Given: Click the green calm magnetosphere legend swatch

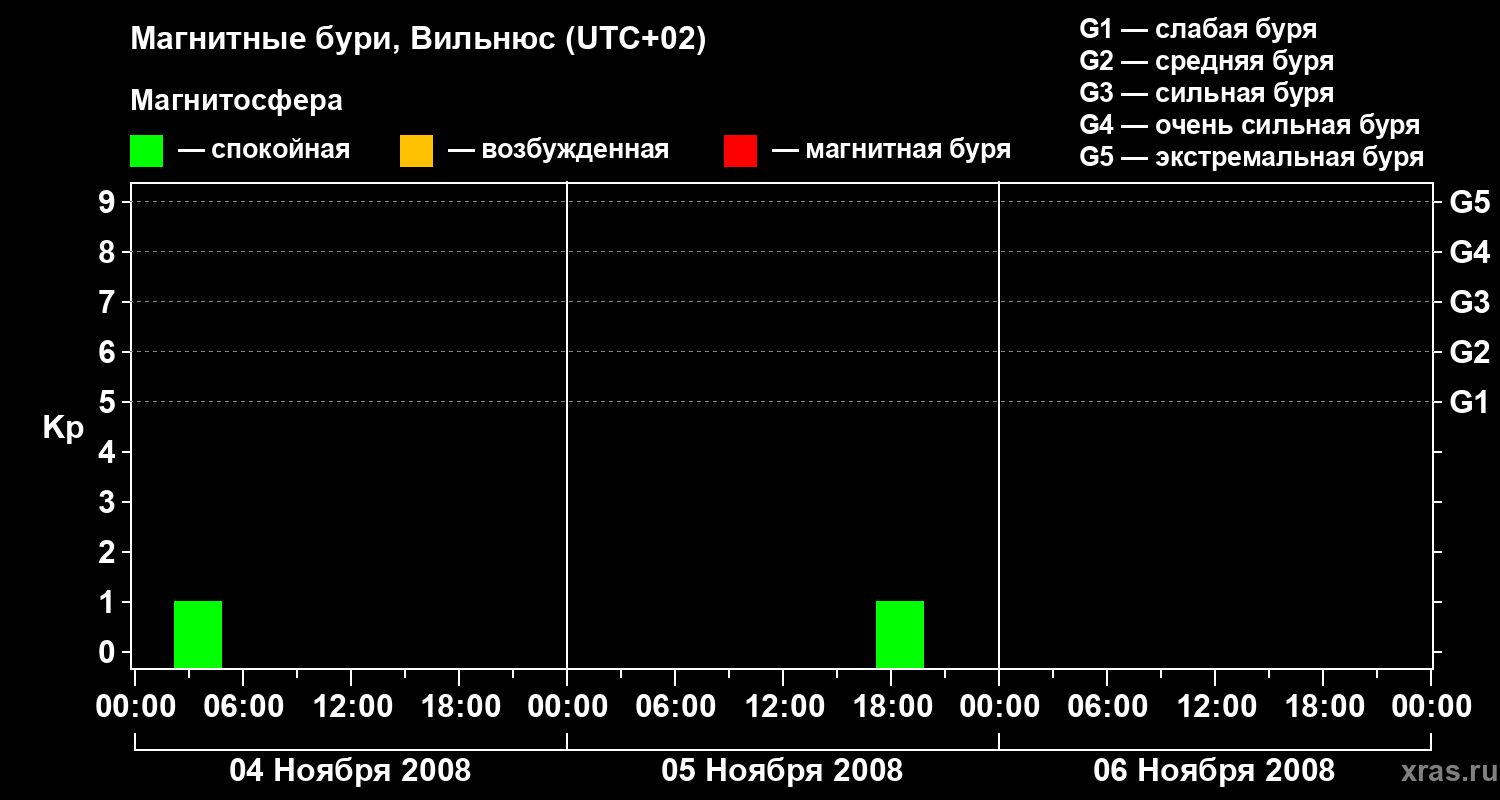Looking at the screenshot, I should pyautogui.click(x=146, y=151).
